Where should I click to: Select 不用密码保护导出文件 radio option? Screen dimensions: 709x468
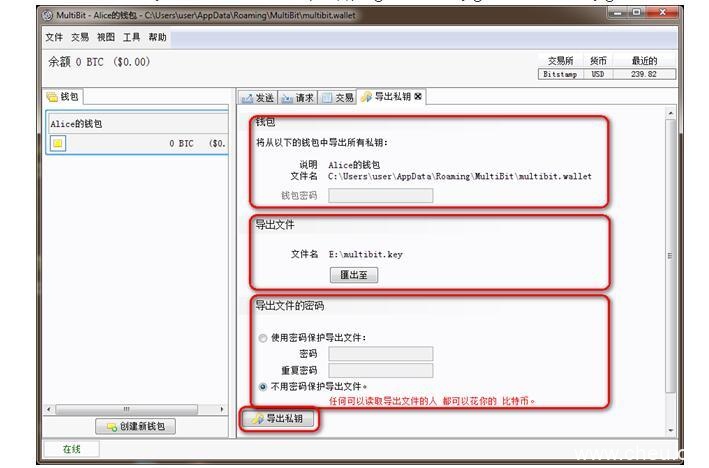(x=263, y=385)
